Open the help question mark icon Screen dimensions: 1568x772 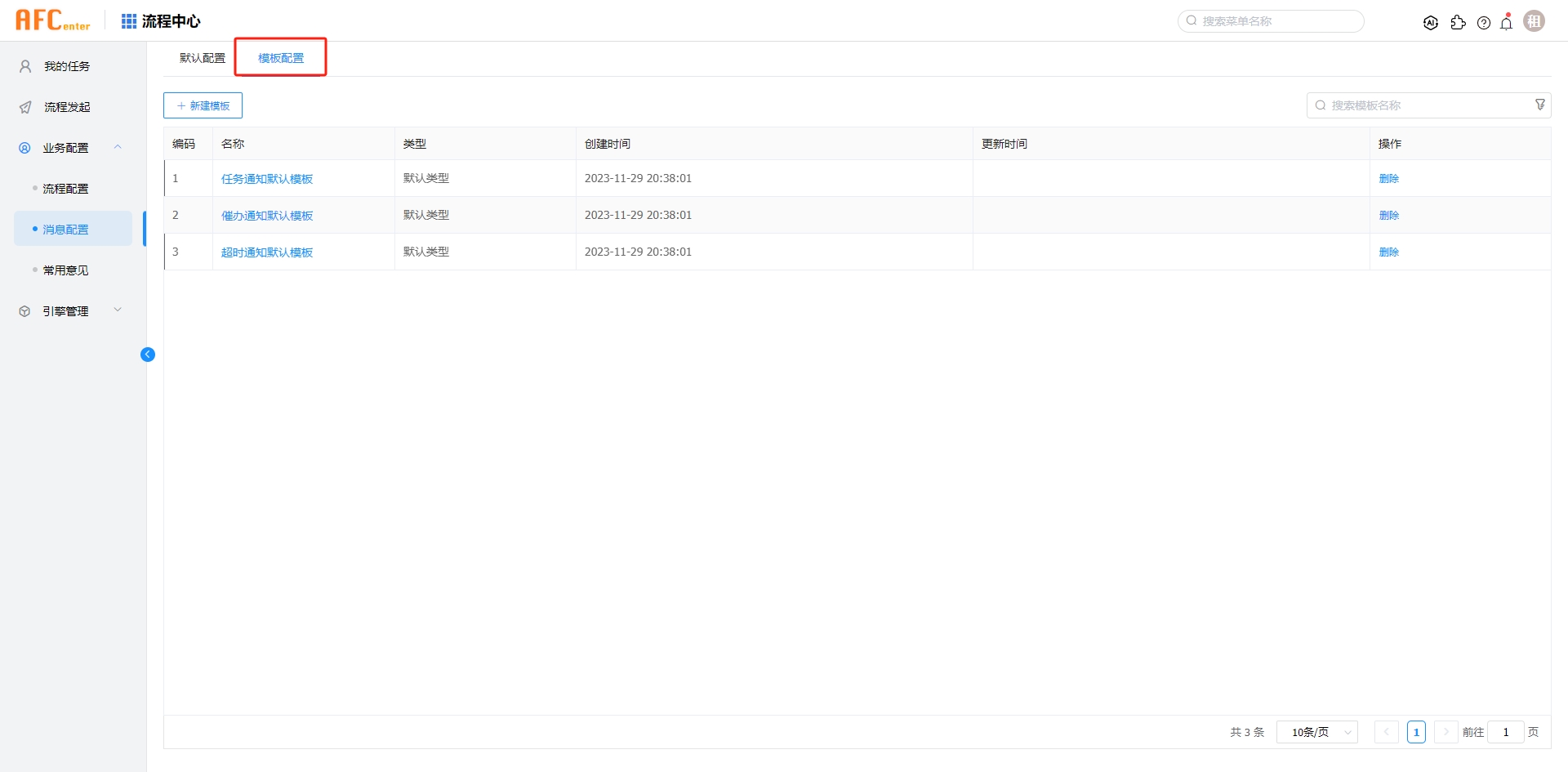tap(1484, 23)
